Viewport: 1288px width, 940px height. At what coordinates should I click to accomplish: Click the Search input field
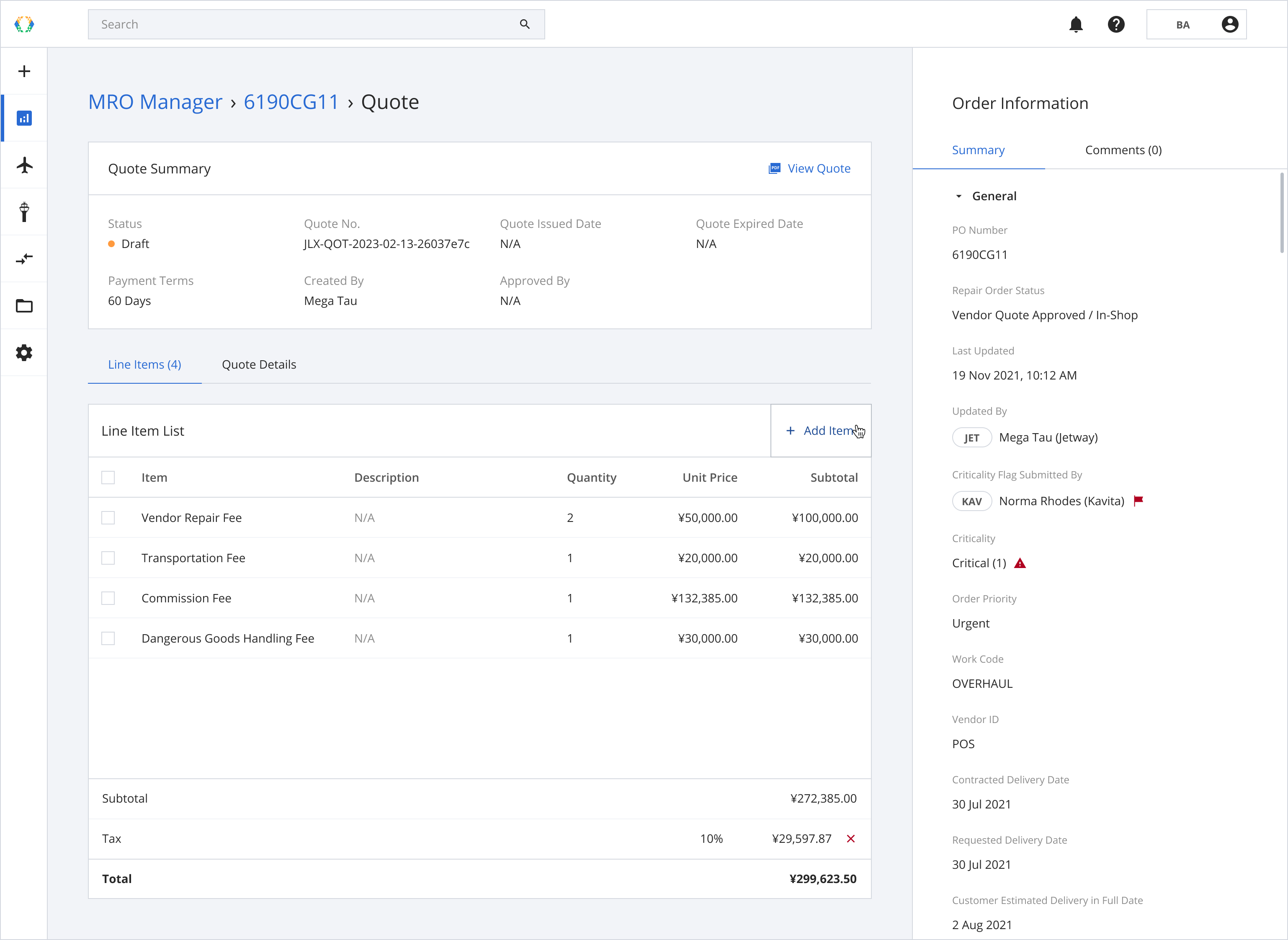click(316, 24)
